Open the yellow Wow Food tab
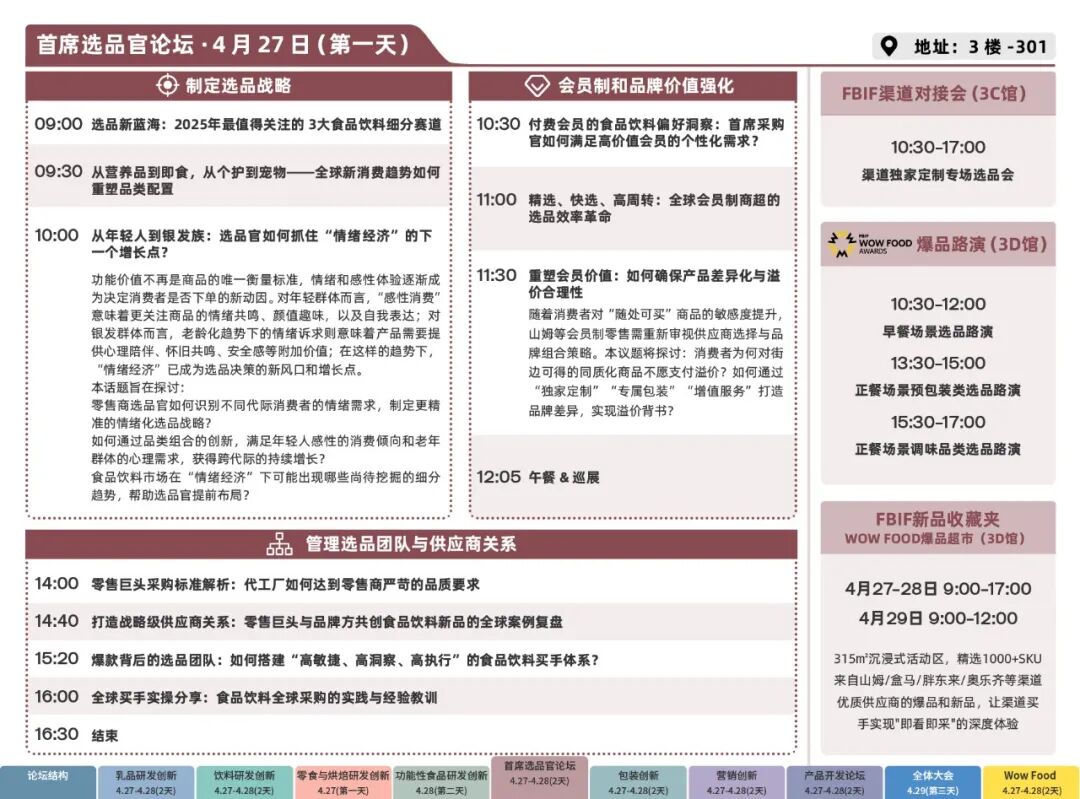 coord(1030,782)
